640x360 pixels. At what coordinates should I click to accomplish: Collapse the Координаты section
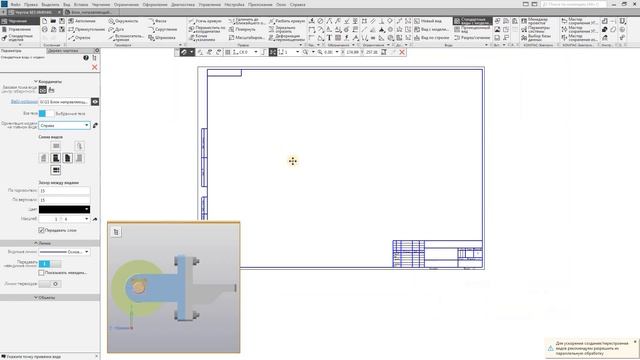point(48,82)
